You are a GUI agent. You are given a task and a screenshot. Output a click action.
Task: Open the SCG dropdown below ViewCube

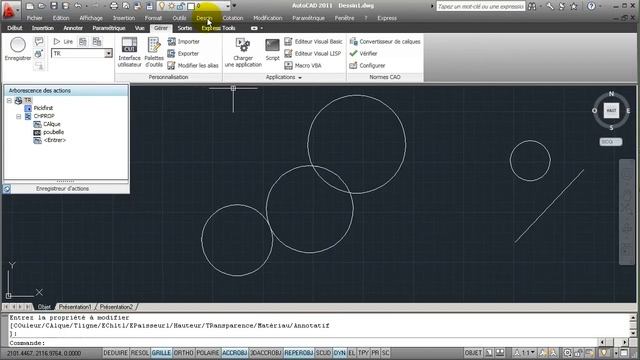coord(611,142)
